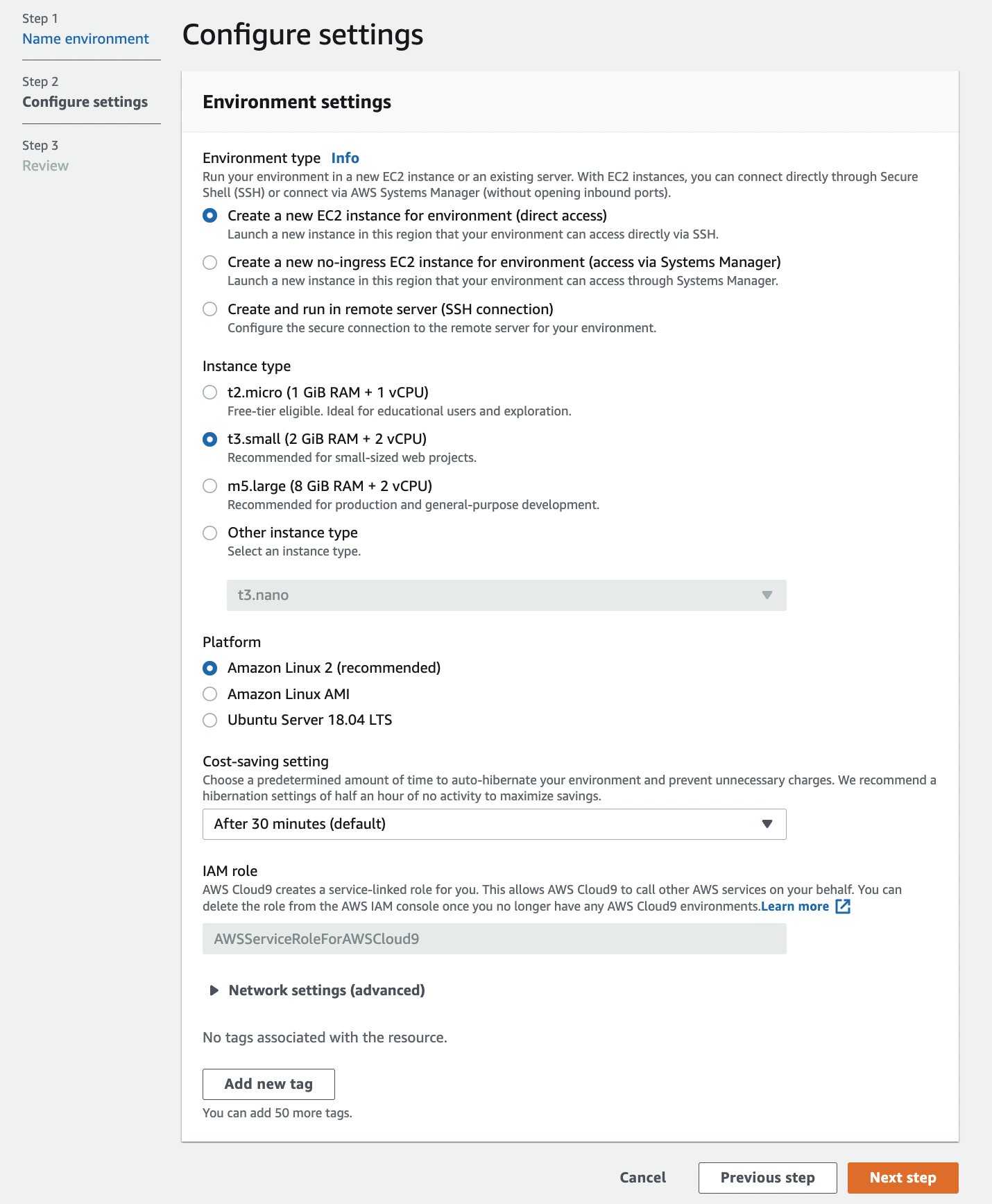The width and height of the screenshot is (992, 1204).
Task: Select Amazon Linux 2 recommended platform
Action: pyautogui.click(x=209, y=668)
